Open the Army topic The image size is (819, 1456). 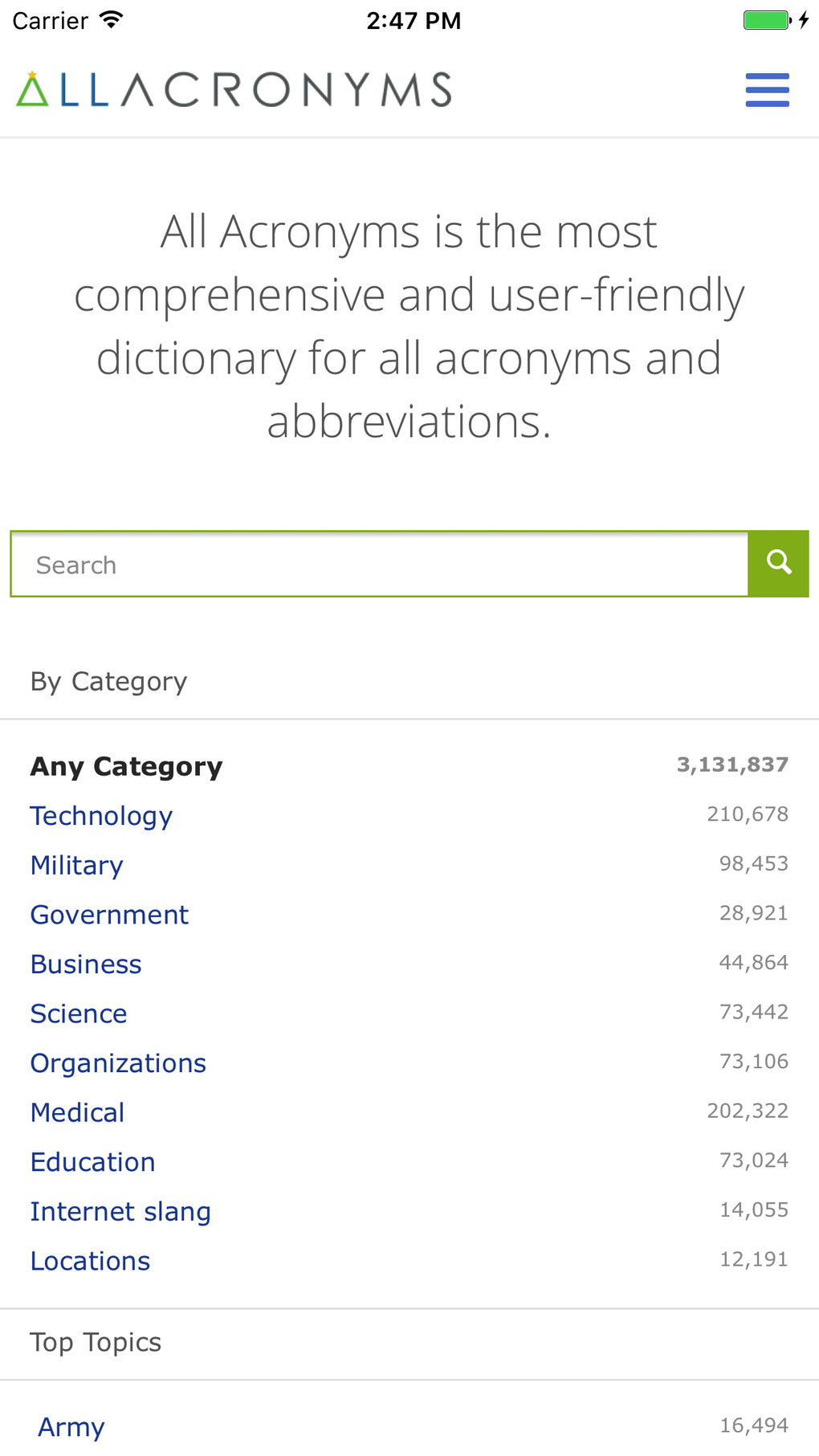coord(71,1426)
